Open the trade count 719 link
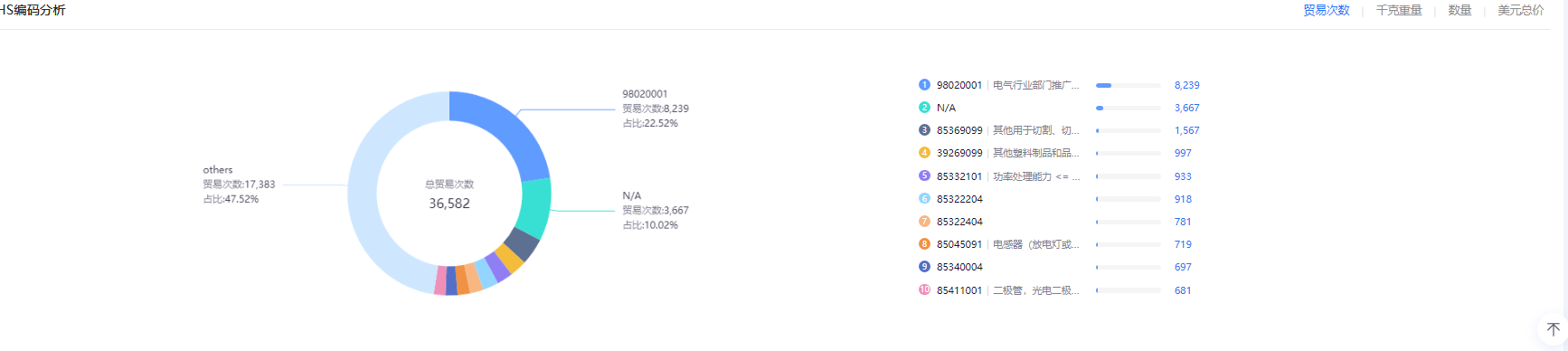Viewport: 1568px width, 351px height. pos(1183,244)
